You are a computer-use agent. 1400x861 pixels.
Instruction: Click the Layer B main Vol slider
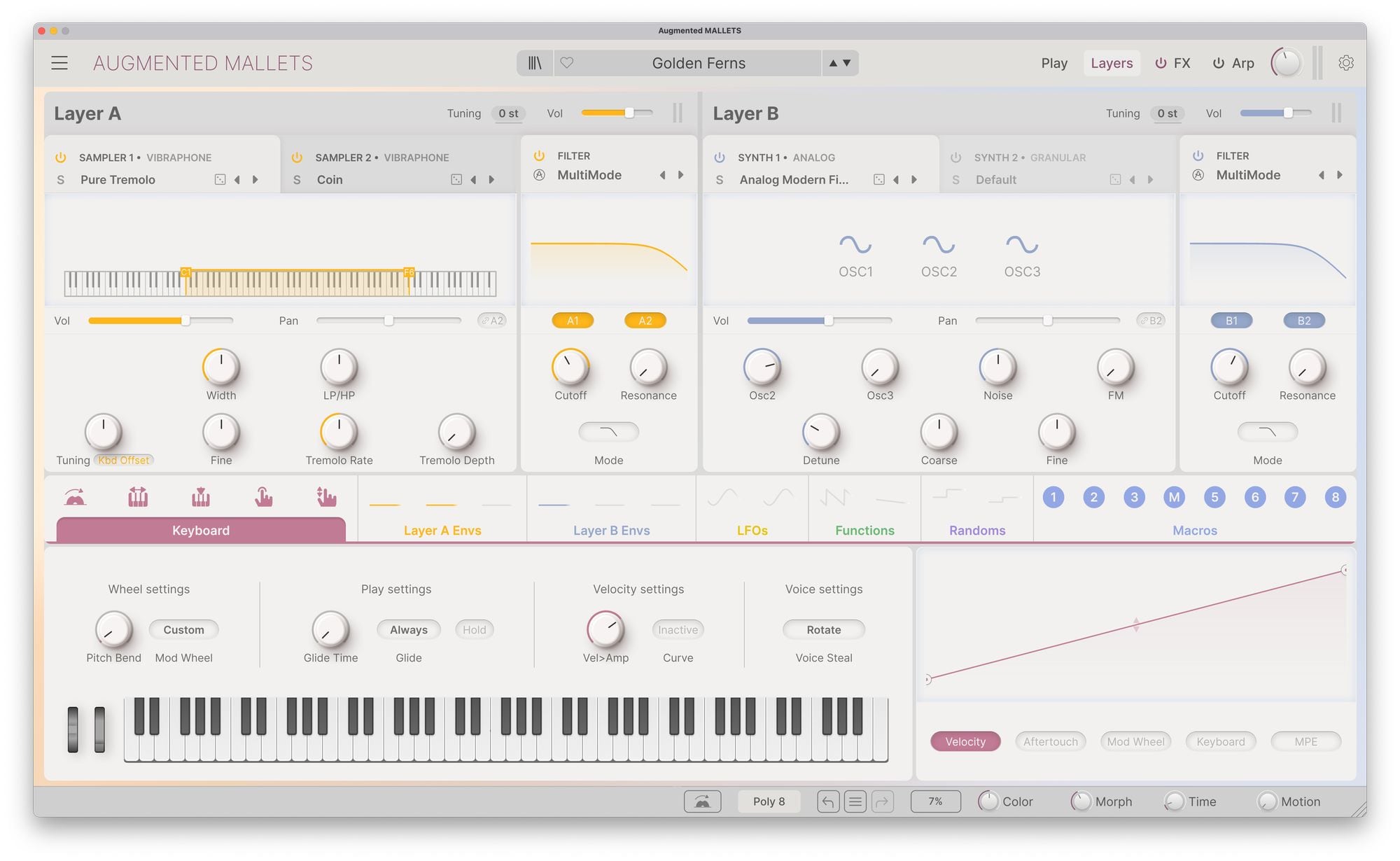pyautogui.click(x=1275, y=113)
